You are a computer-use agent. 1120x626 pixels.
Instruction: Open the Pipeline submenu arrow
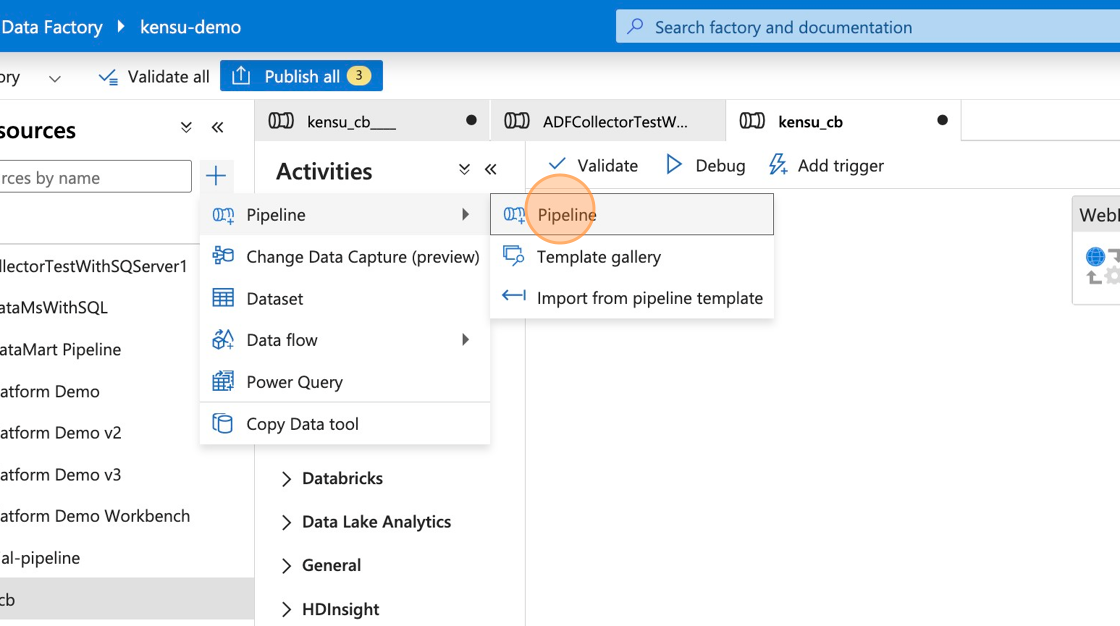(466, 214)
